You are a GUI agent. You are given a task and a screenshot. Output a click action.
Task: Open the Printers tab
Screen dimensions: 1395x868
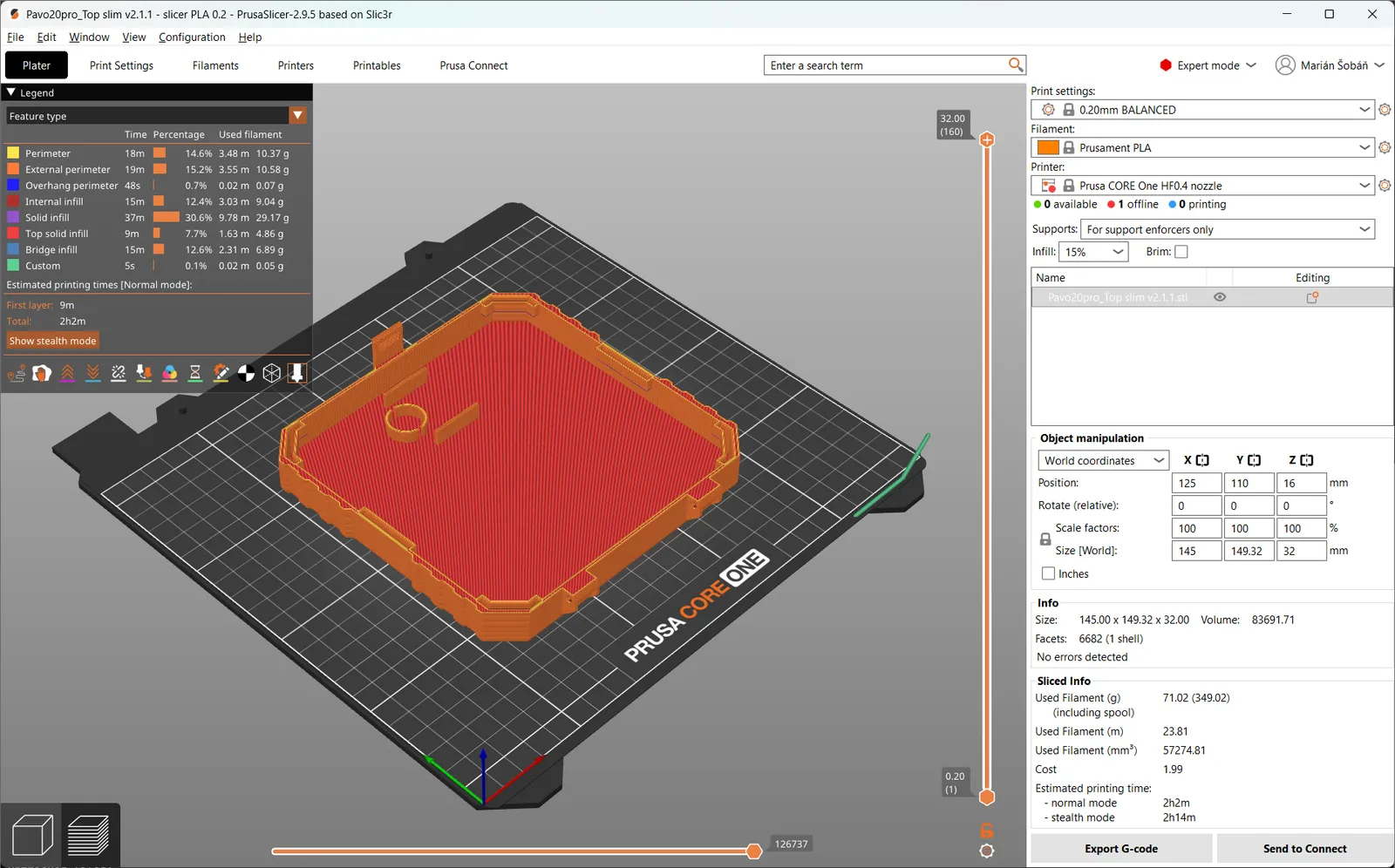point(296,65)
